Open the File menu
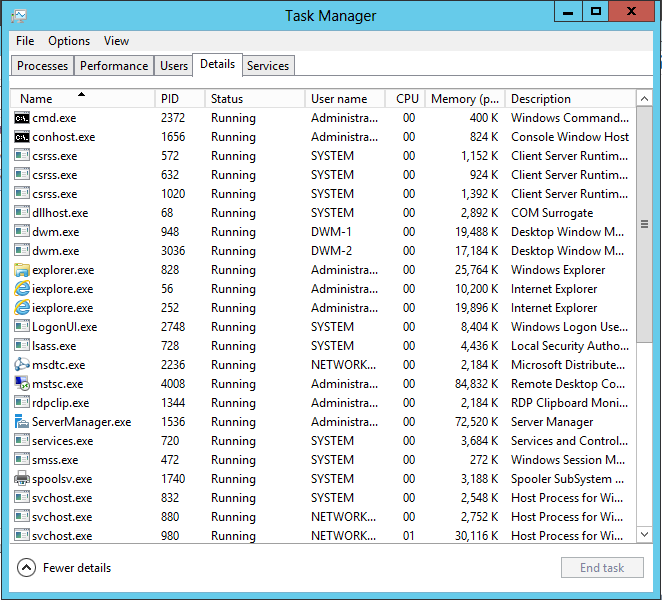Viewport: 662px width, 600px height. point(25,41)
